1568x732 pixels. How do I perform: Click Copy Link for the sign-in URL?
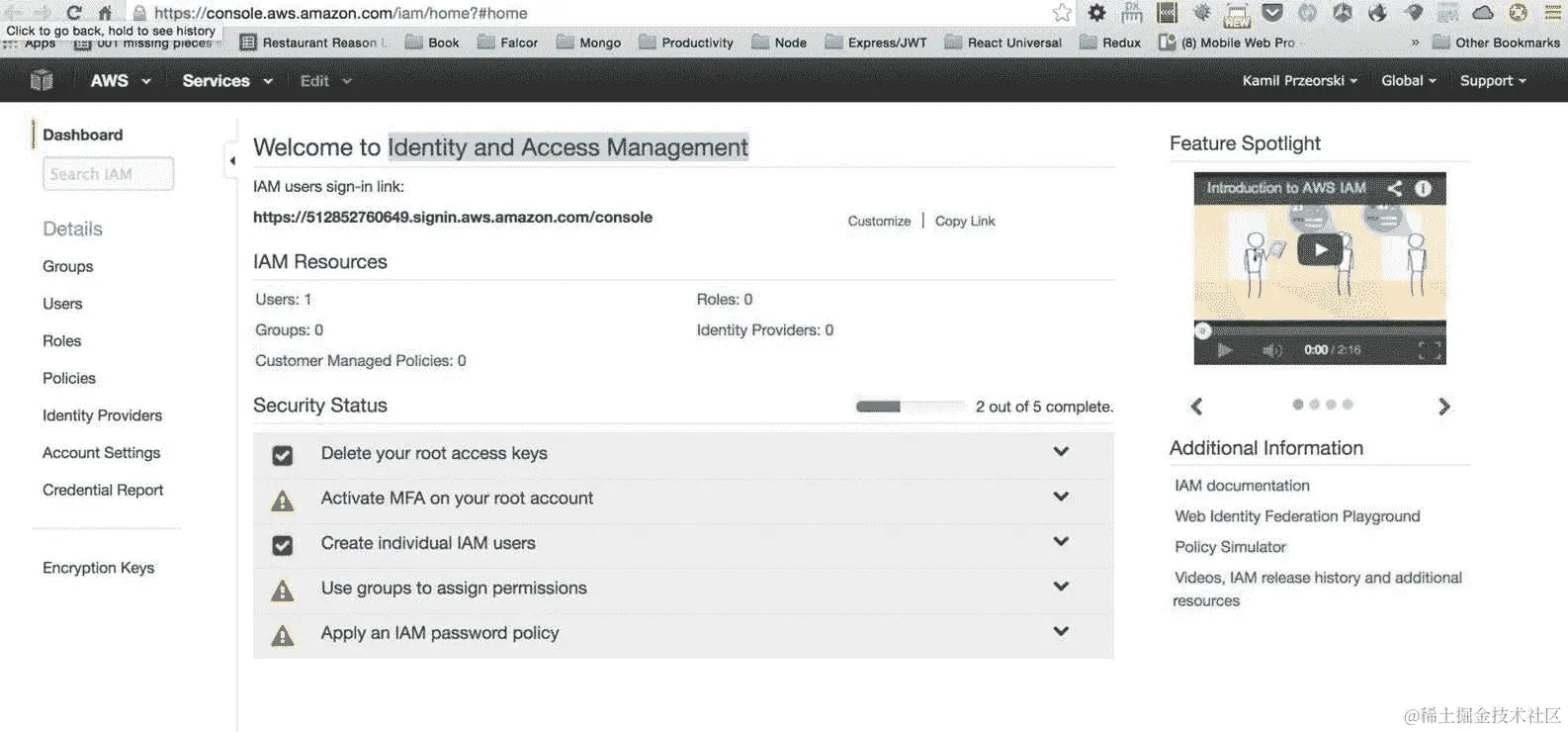click(x=965, y=221)
